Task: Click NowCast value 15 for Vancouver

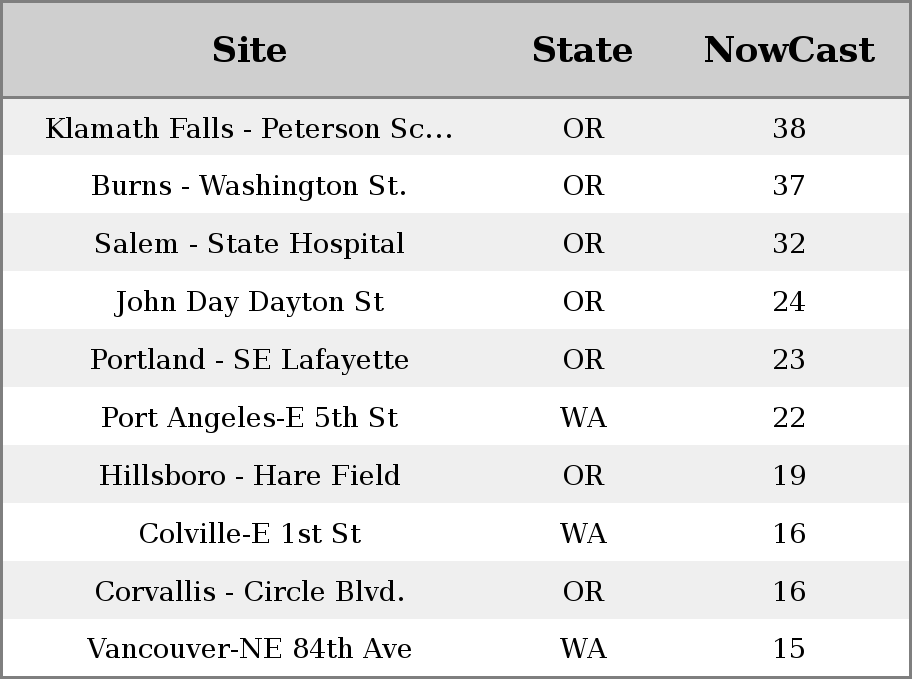Action: tap(789, 649)
